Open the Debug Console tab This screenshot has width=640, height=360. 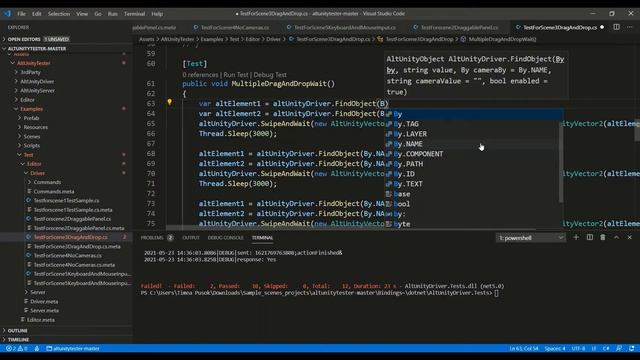tap(225, 238)
